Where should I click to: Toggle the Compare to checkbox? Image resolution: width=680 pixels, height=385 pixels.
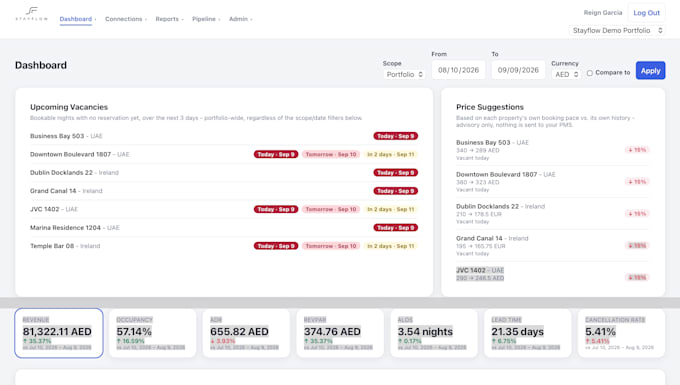coord(590,73)
